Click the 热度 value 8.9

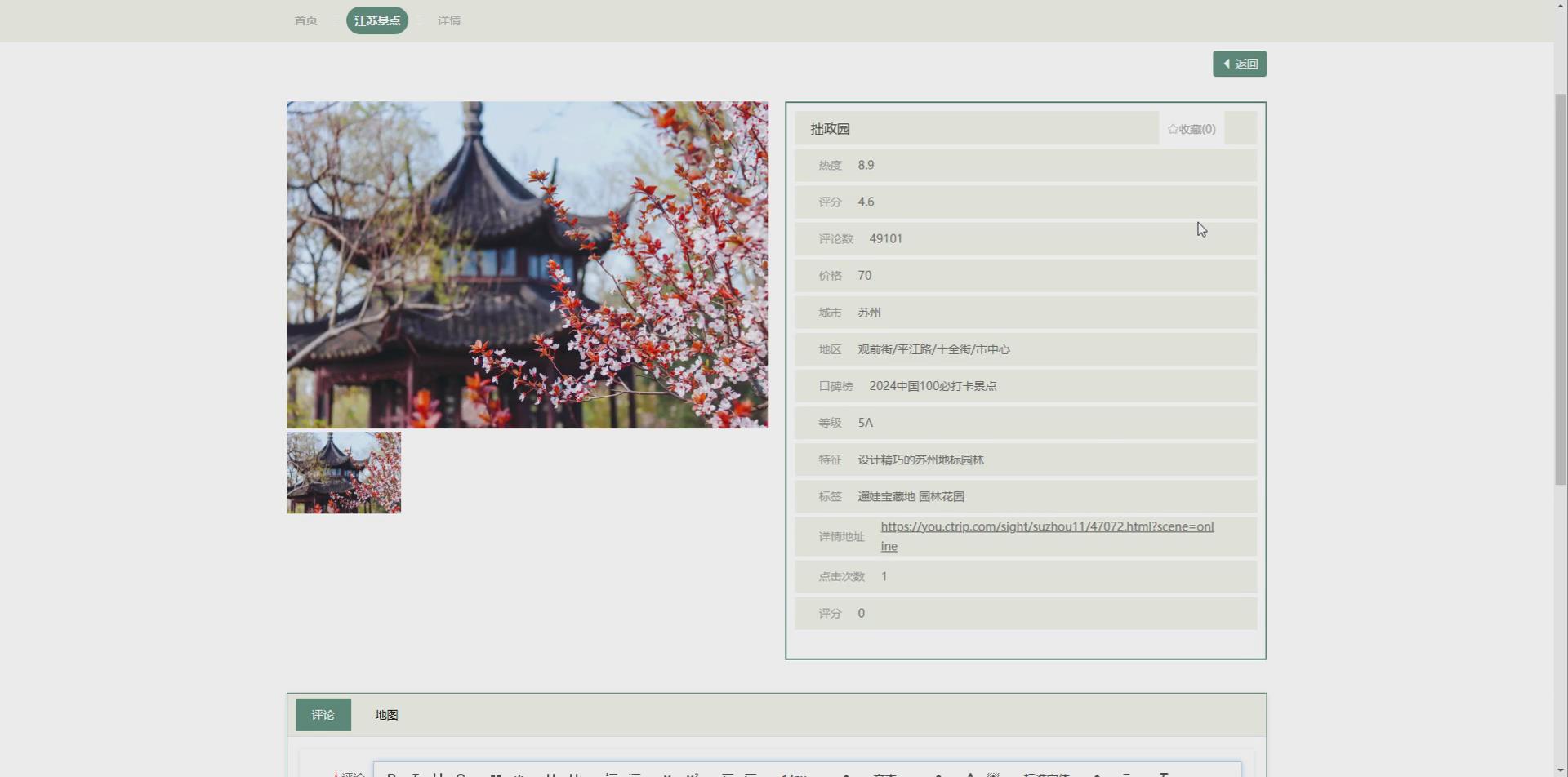click(866, 165)
